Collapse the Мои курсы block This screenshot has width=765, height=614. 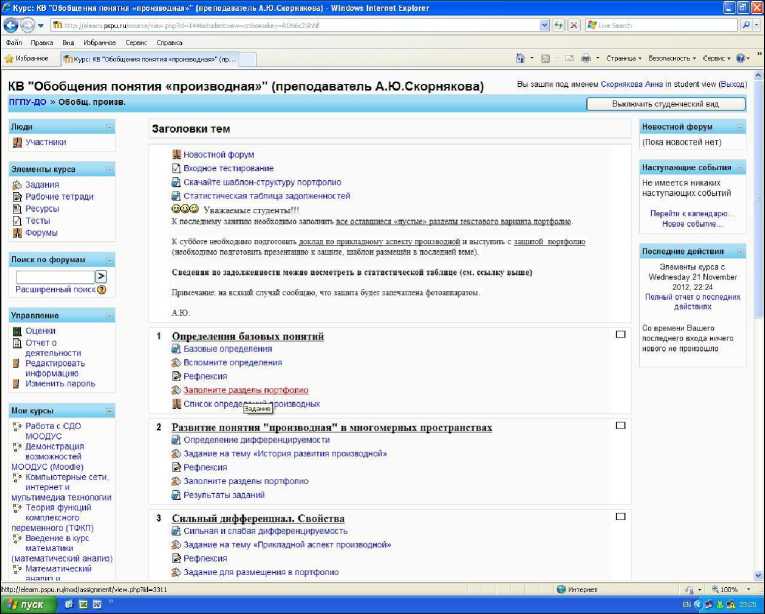coord(109,411)
